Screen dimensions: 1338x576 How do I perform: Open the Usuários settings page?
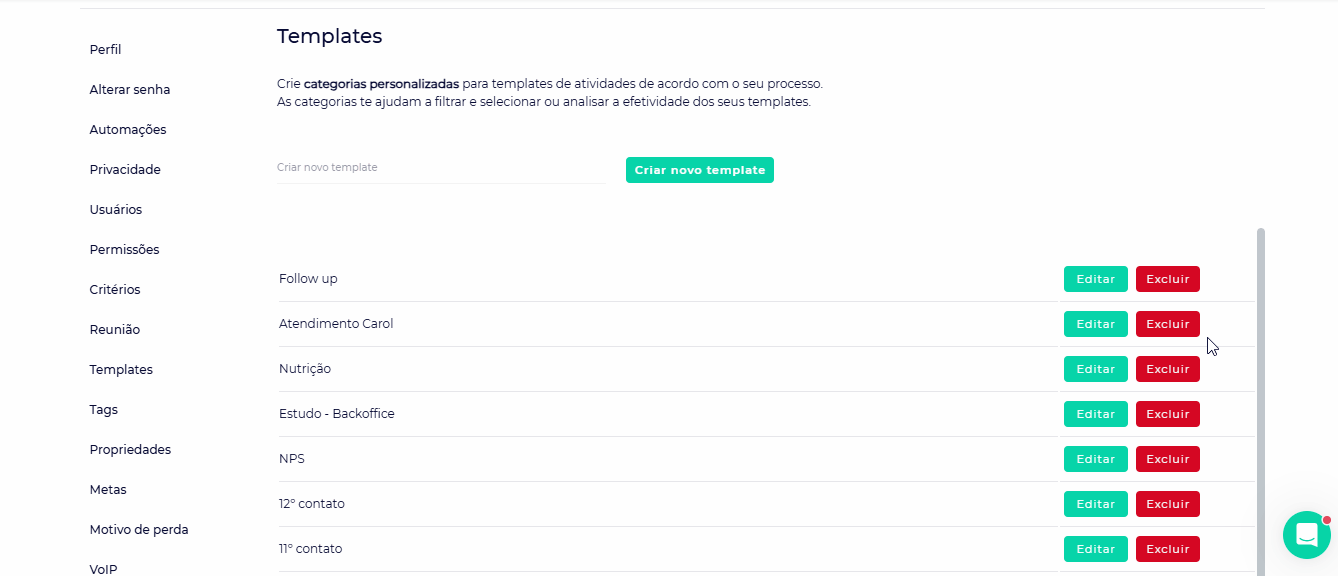coord(116,210)
